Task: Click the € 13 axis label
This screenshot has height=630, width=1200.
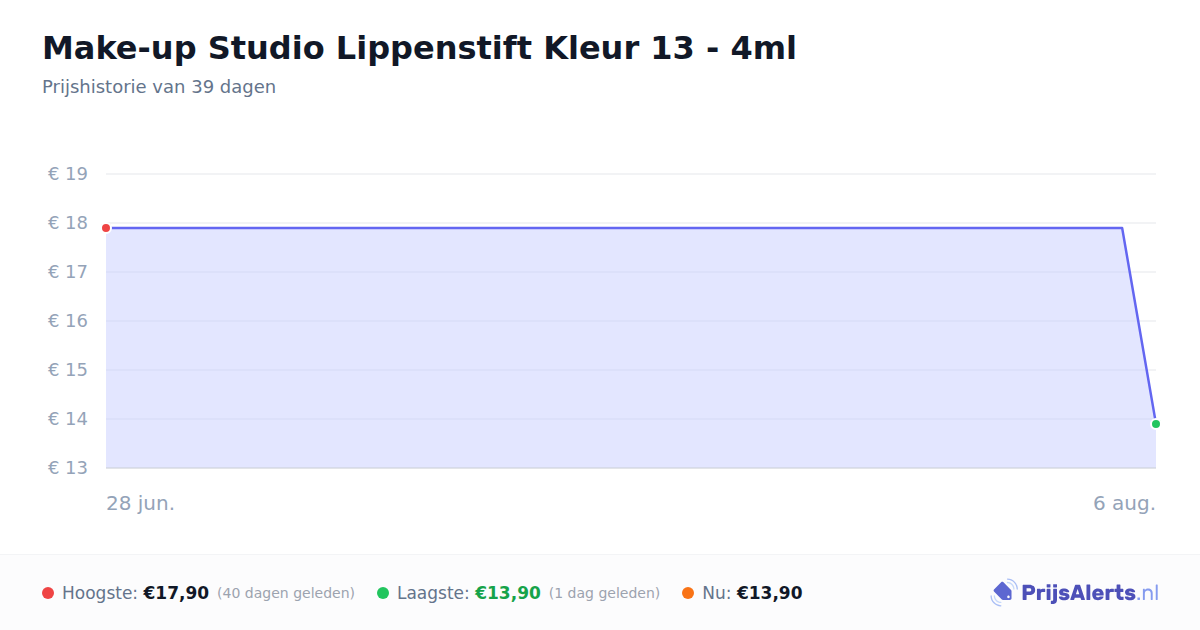Action: 68,468
